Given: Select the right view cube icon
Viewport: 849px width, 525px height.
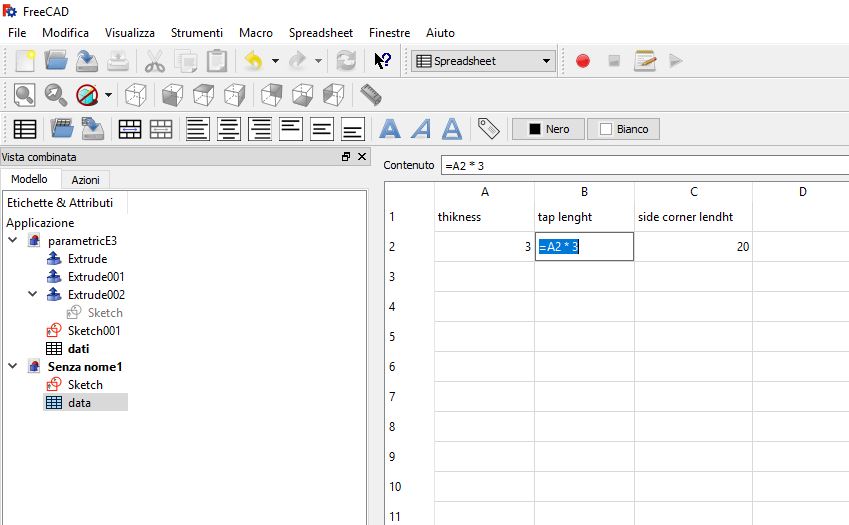Looking at the screenshot, I should click(234, 95).
